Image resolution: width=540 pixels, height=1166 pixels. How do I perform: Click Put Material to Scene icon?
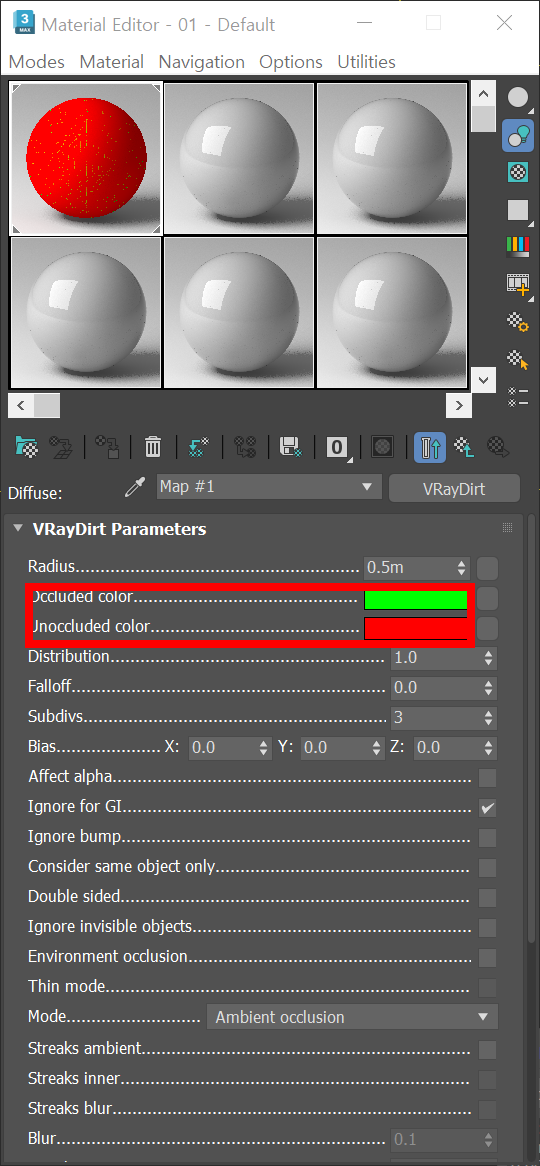point(60,447)
